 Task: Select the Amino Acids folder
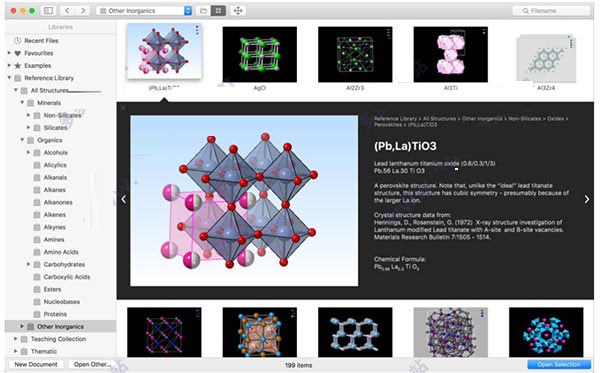56,252
